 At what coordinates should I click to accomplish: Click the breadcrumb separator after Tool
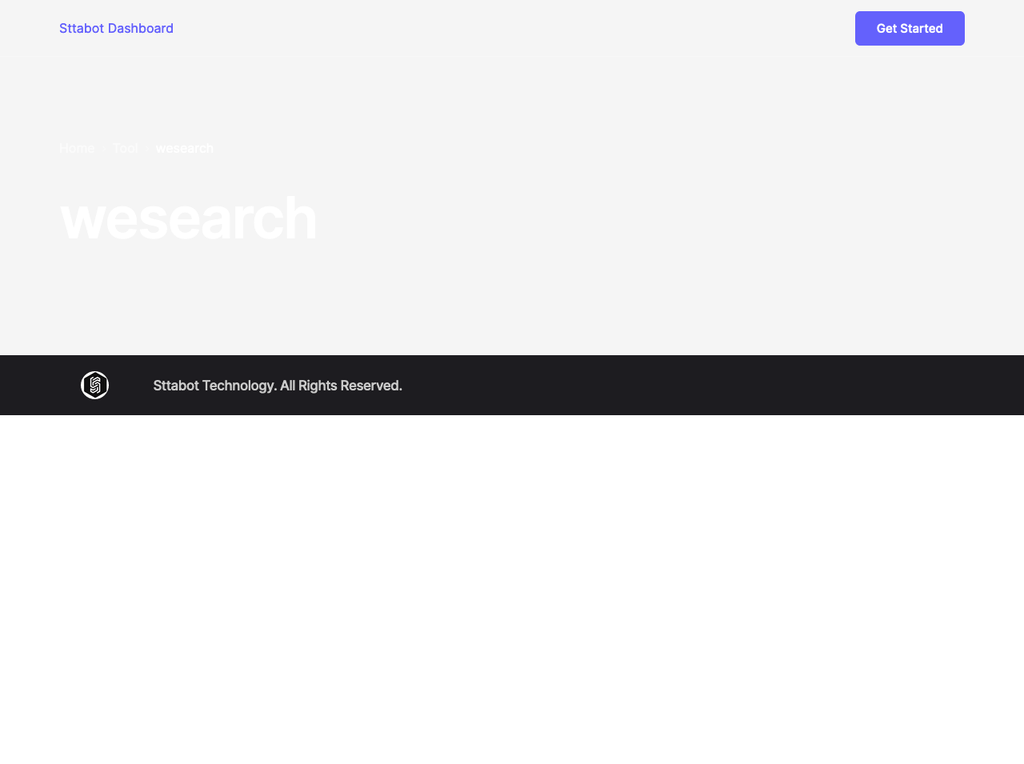click(x=146, y=148)
